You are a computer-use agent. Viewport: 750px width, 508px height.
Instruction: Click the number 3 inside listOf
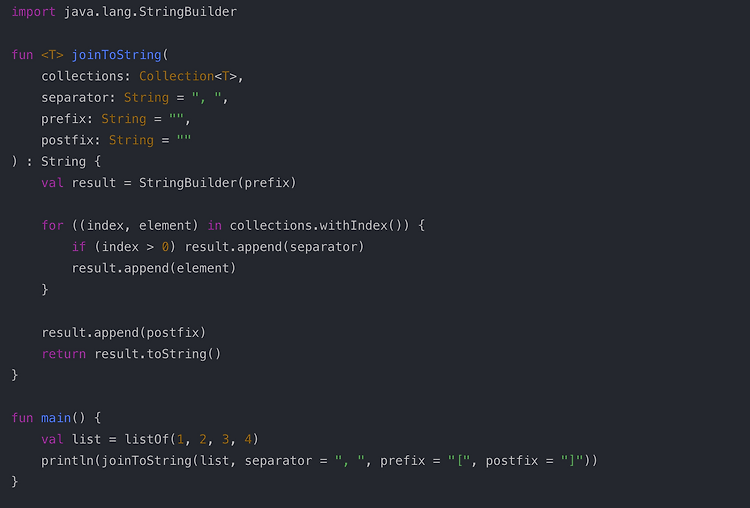[x=225, y=439]
